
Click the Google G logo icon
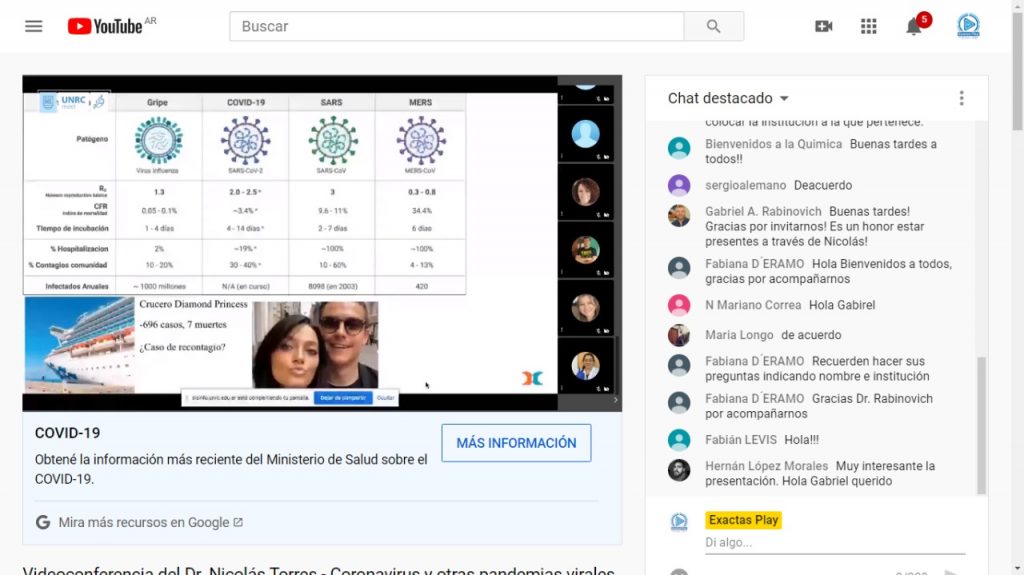43,522
